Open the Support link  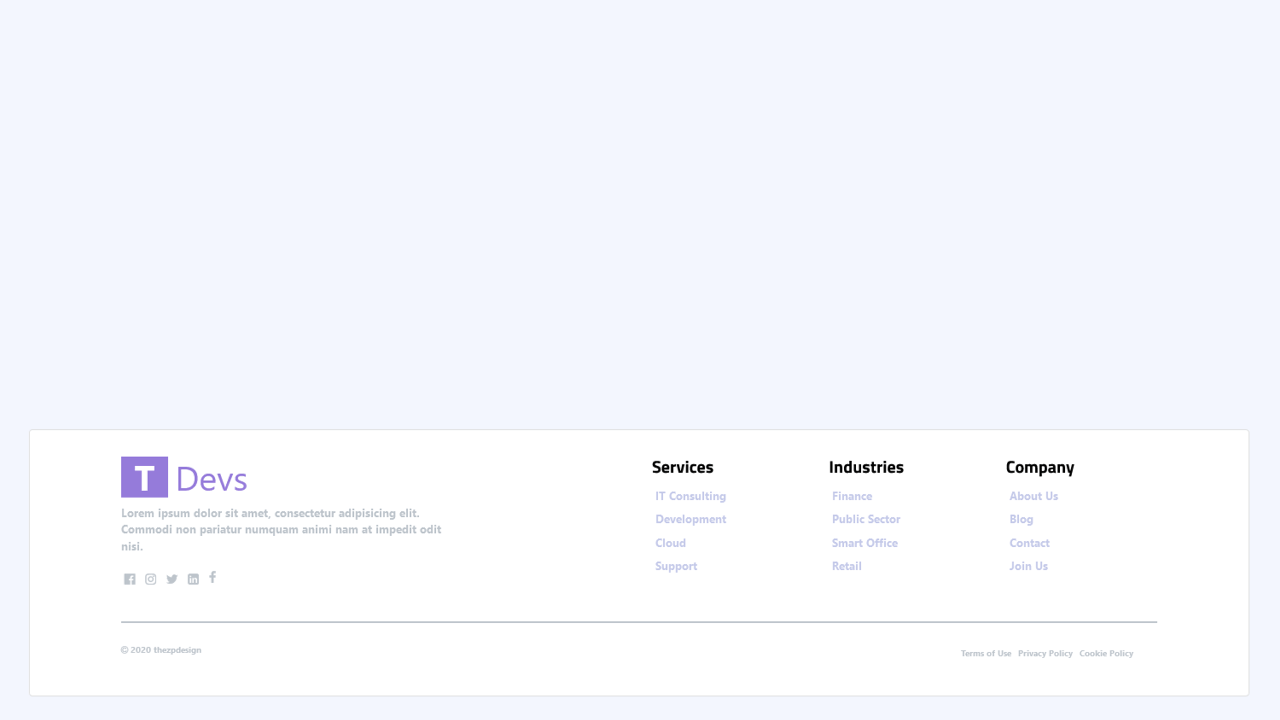tap(676, 566)
